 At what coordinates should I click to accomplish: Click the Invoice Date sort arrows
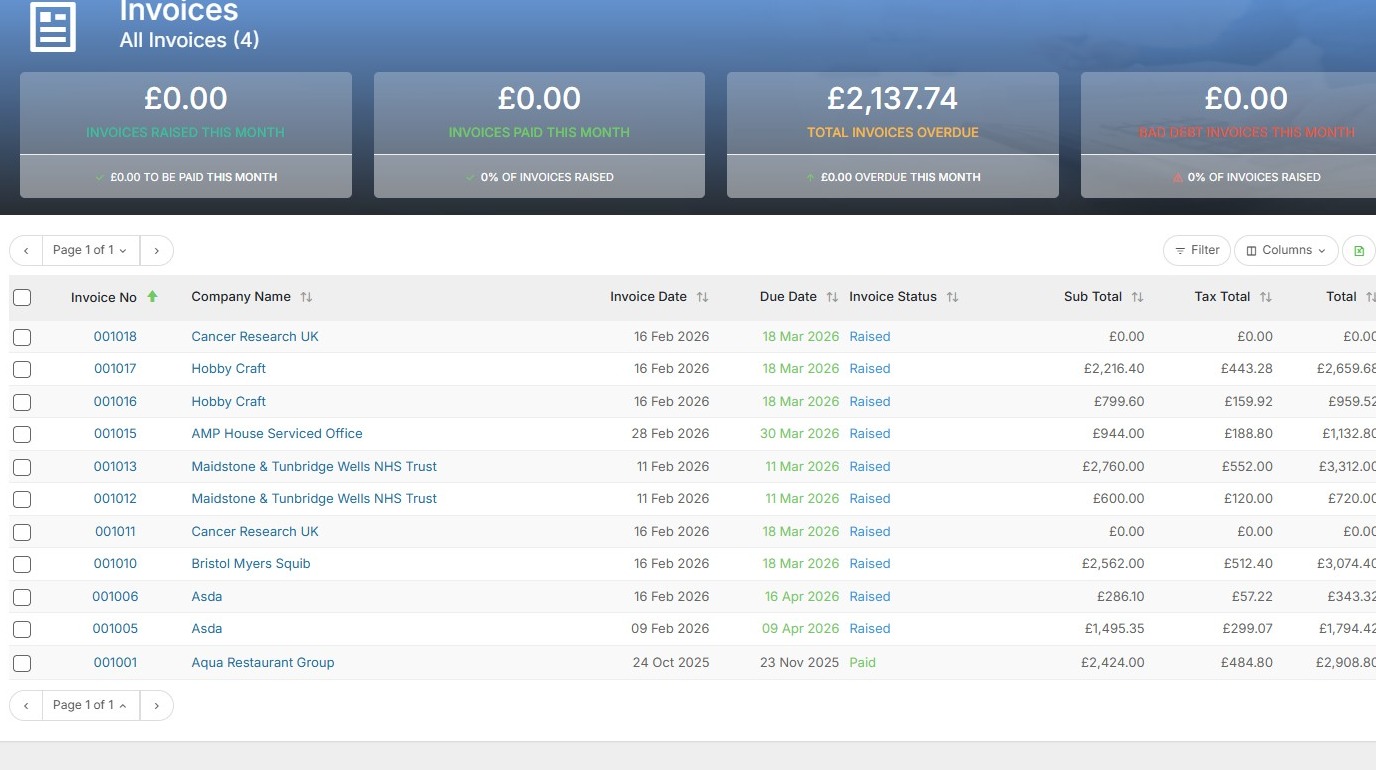click(x=702, y=297)
